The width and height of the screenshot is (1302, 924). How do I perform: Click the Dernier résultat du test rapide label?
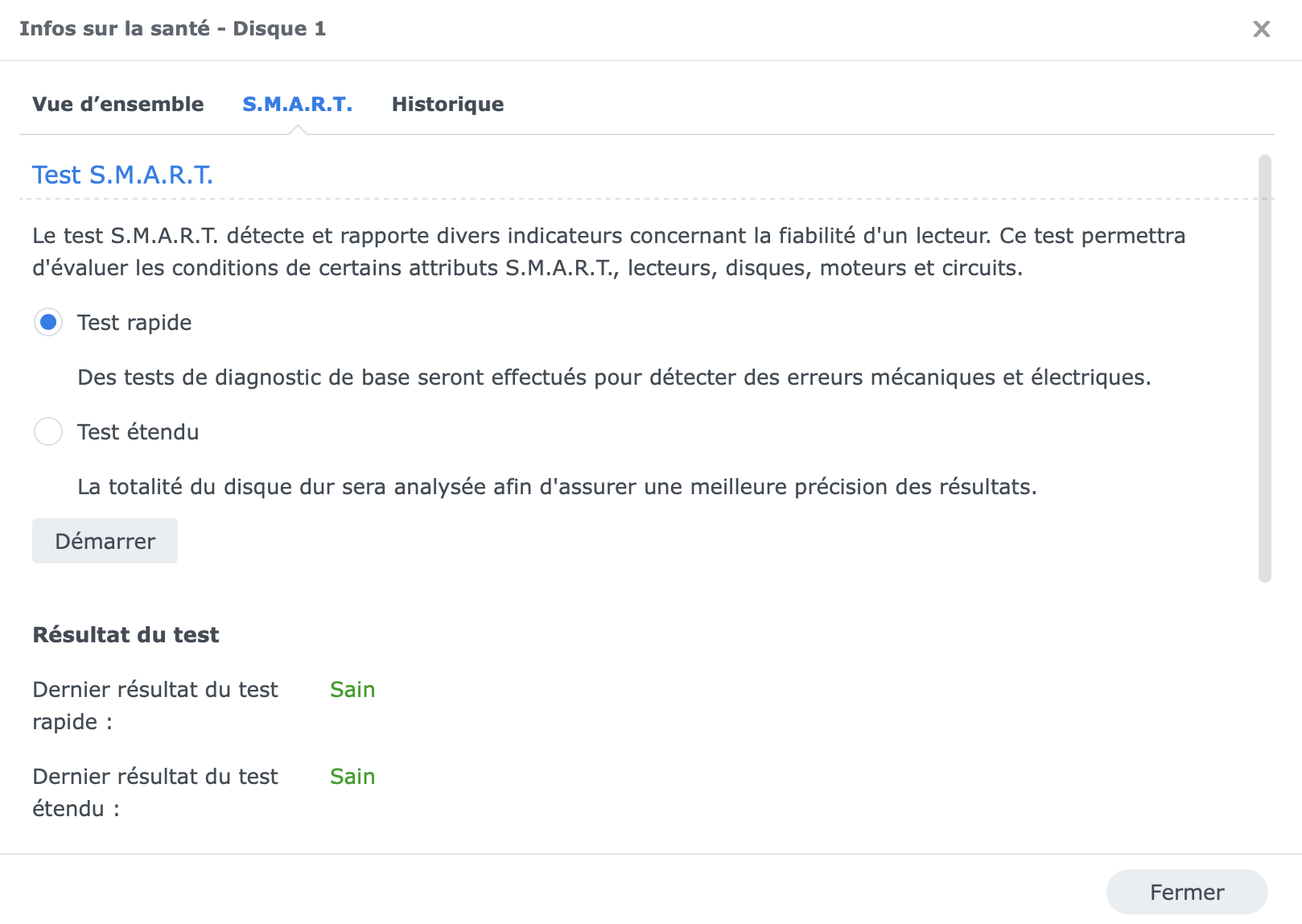[x=155, y=705]
